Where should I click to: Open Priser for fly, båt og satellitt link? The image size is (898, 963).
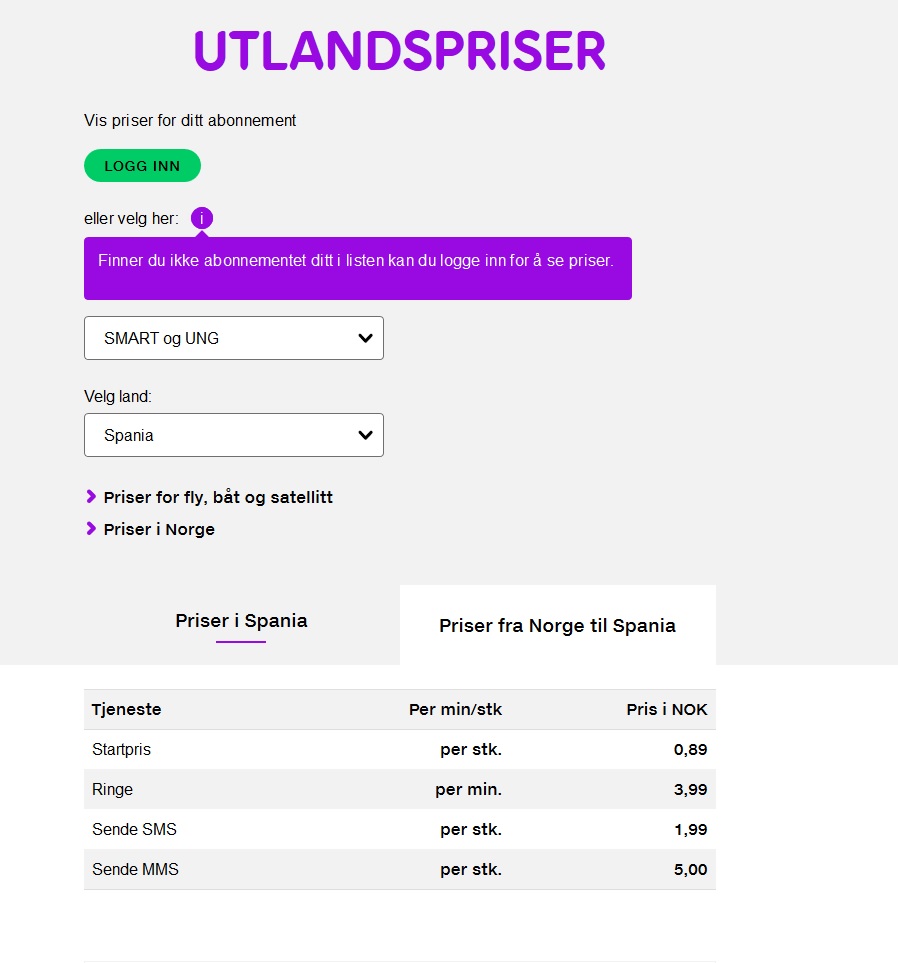[x=218, y=497]
